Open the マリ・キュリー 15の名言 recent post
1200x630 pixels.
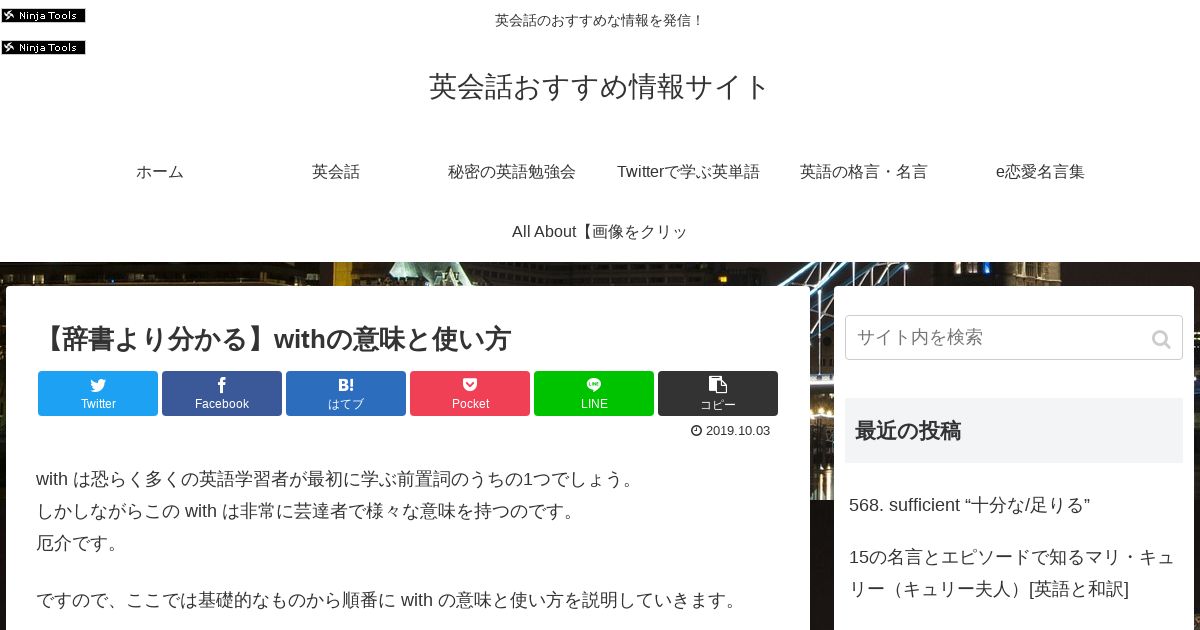pyautogui.click(x=1012, y=573)
